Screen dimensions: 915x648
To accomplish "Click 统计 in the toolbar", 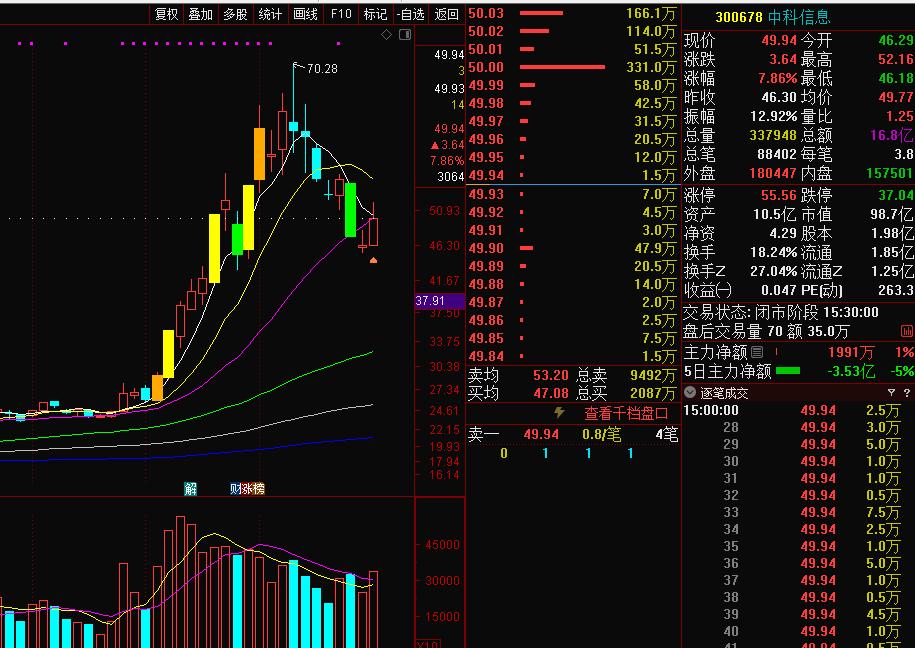I will pyautogui.click(x=270, y=14).
